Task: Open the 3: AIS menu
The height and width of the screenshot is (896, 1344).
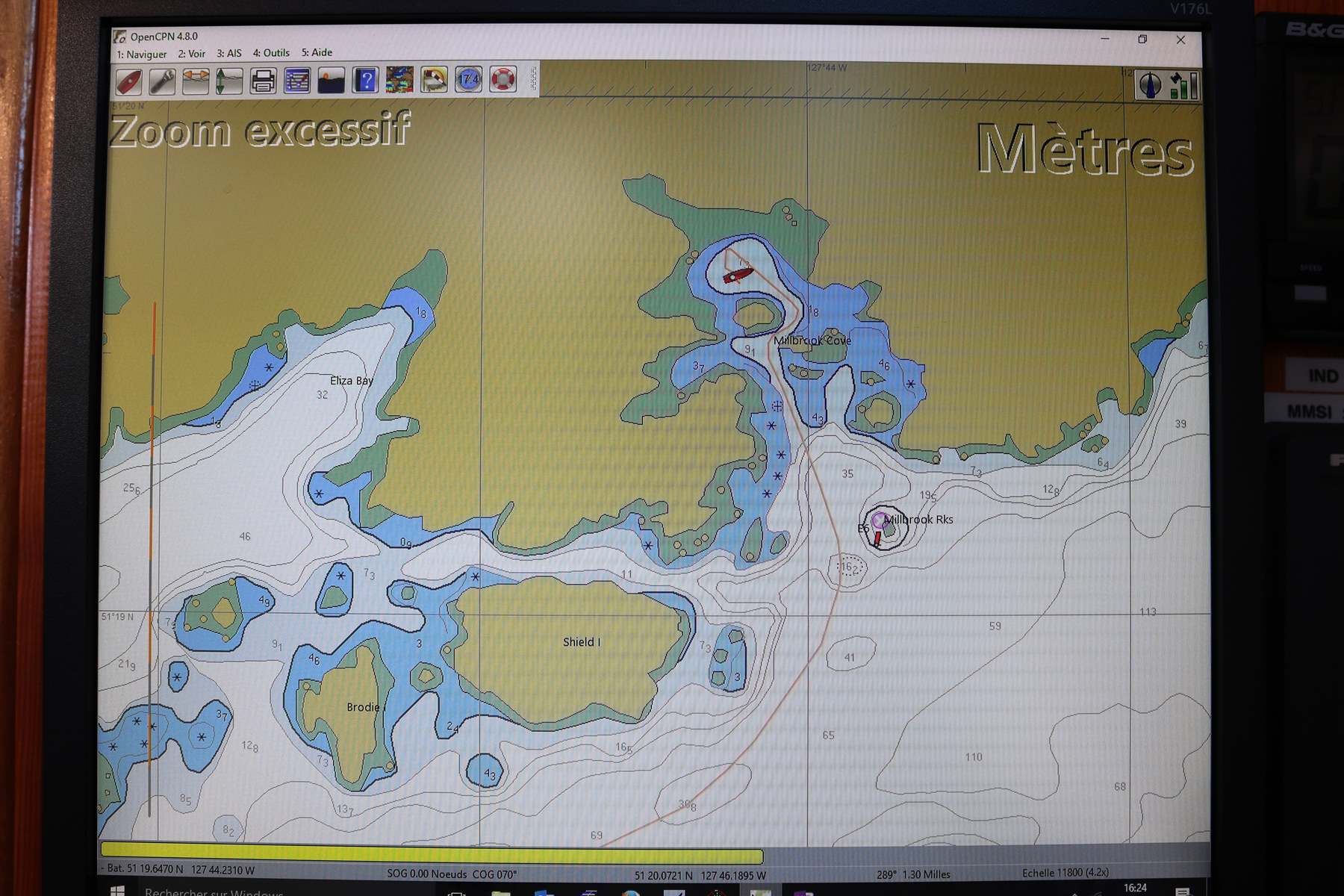Action: [229, 53]
